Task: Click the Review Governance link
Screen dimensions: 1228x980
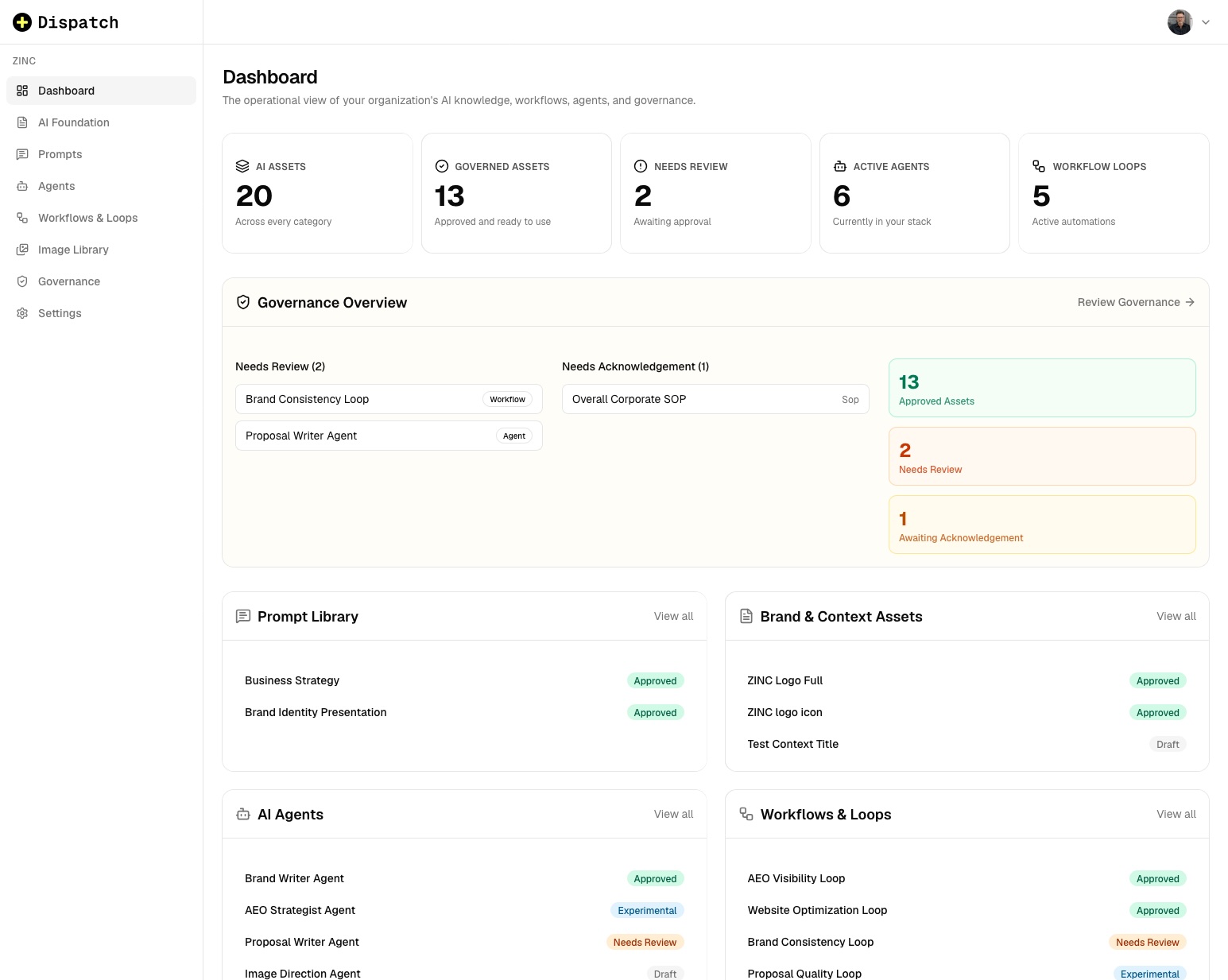Action: (x=1136, y=302)
